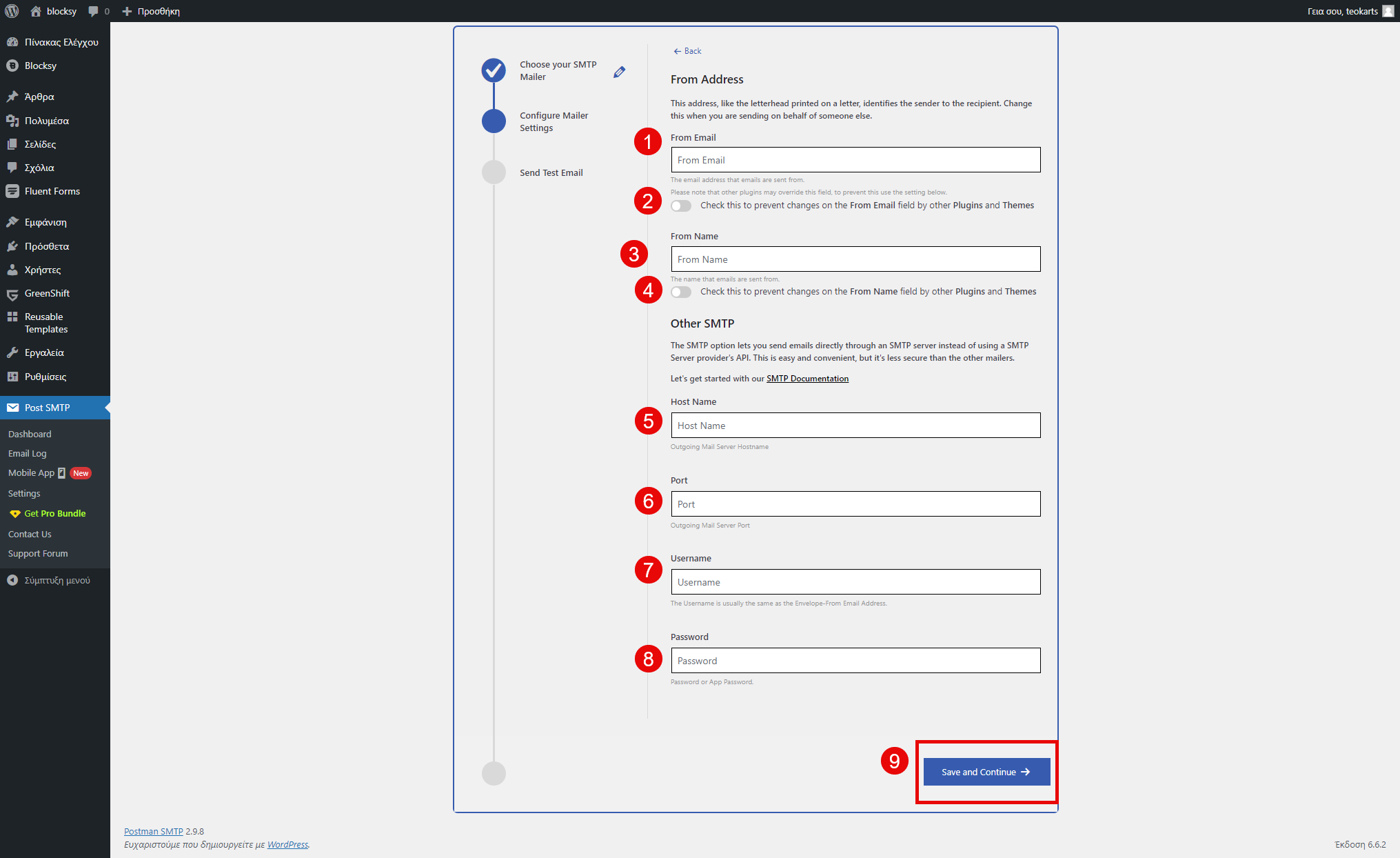Click the Γεια σου, teokarts account link
This screenshot has width=1400, height=858.
pos(1343,11)
